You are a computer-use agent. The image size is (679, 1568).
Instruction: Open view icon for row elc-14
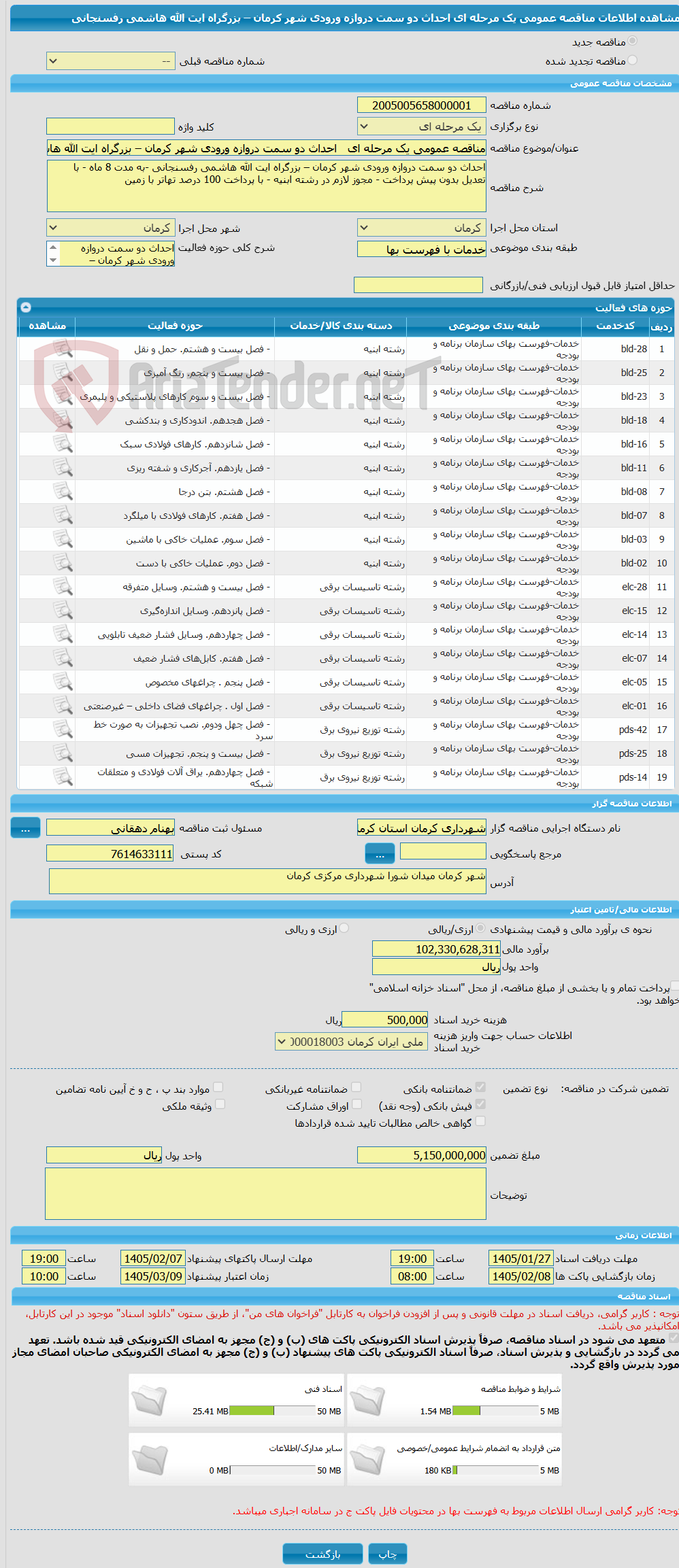point(63,634)
